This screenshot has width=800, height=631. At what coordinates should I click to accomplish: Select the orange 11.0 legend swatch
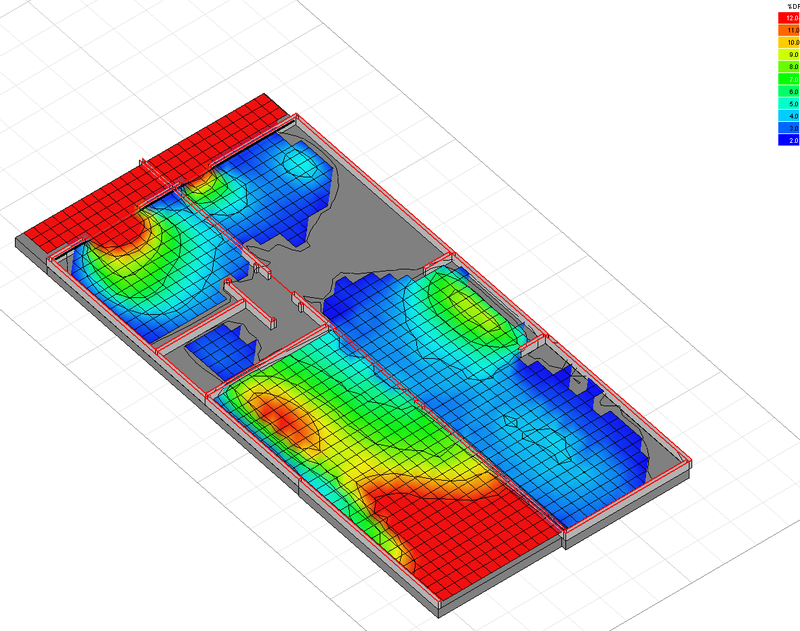tap(789, 30)
